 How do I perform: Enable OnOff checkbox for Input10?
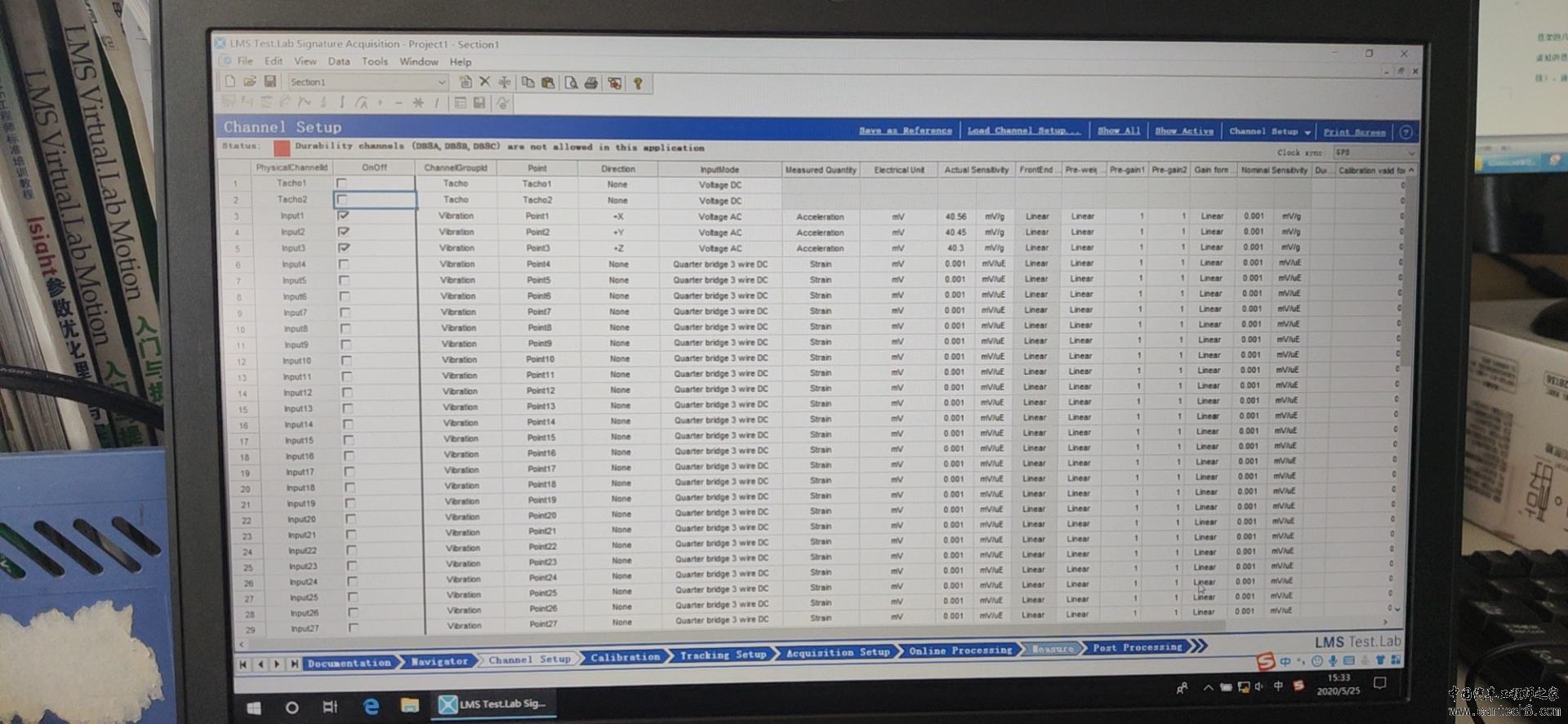(x=345, y=360)
